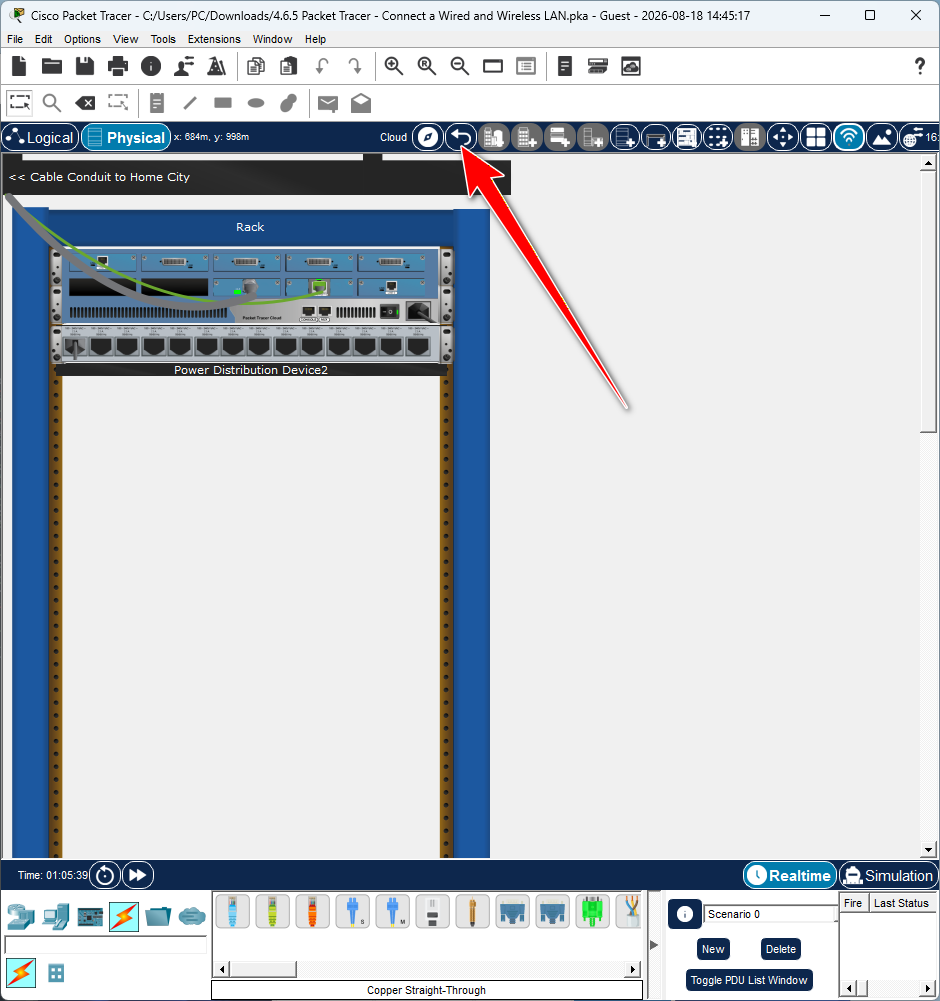This screenshot has height=1001, width=940.
Task: Click the Last Status column header
Action: click(901, 903)
